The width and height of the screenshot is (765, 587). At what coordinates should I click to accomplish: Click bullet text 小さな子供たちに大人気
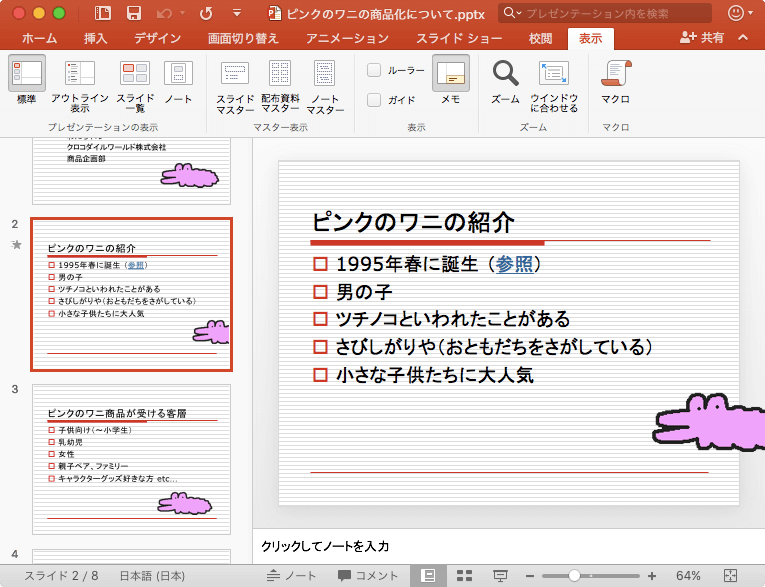(x=434, y=375)
